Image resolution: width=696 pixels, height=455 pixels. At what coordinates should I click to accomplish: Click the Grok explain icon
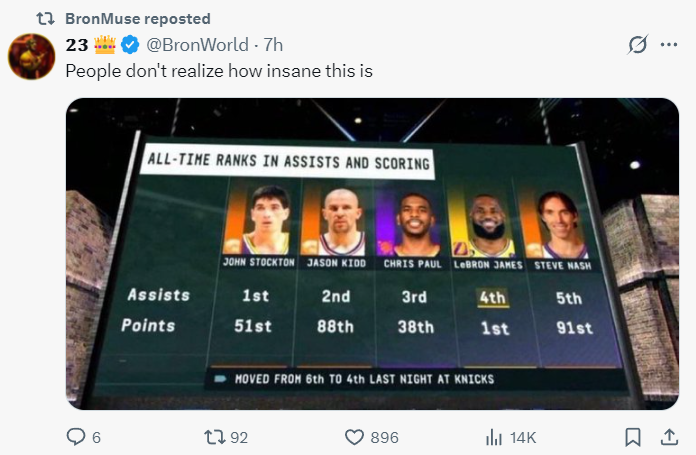(638, 44)
